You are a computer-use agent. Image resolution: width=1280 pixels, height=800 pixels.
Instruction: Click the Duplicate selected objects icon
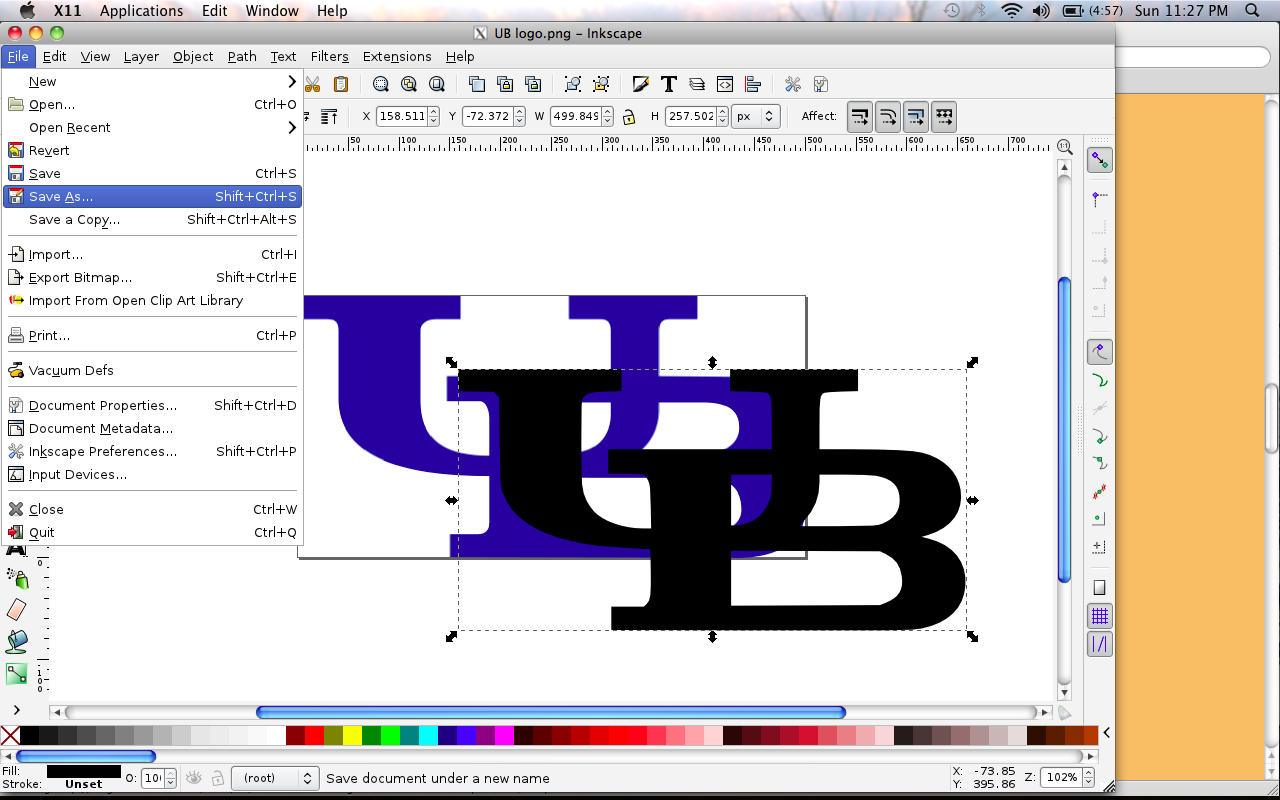(477, 84)
